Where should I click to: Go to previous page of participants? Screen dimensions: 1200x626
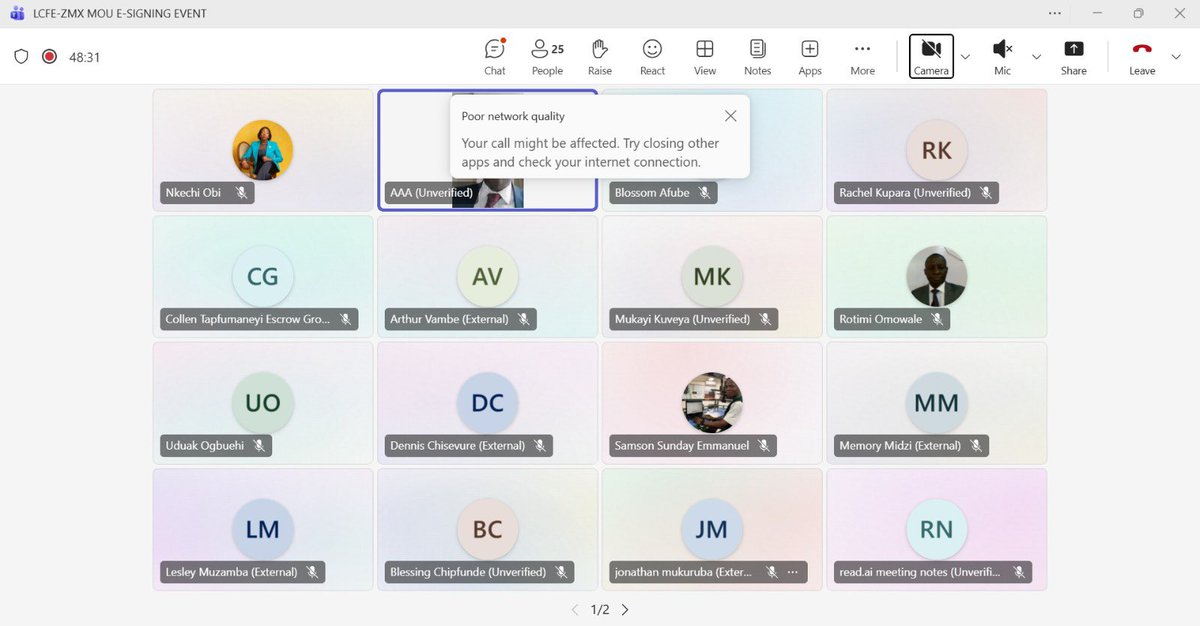[575, 609]
